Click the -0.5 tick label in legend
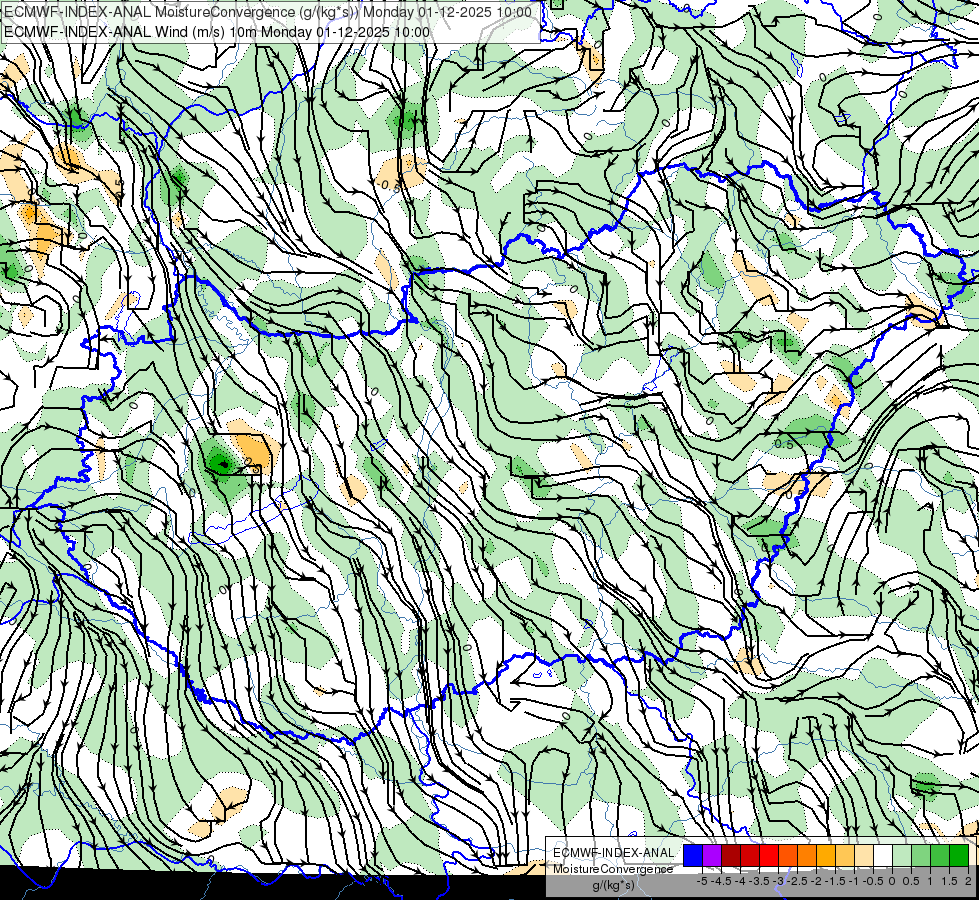The image size is (979, 900). [873, 881]
